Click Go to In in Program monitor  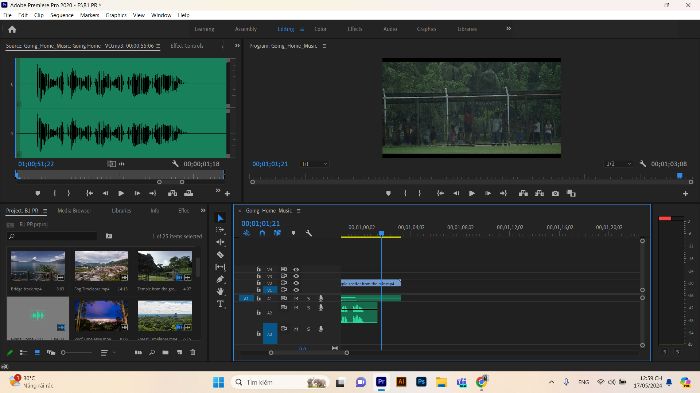[x=440, y=193]
